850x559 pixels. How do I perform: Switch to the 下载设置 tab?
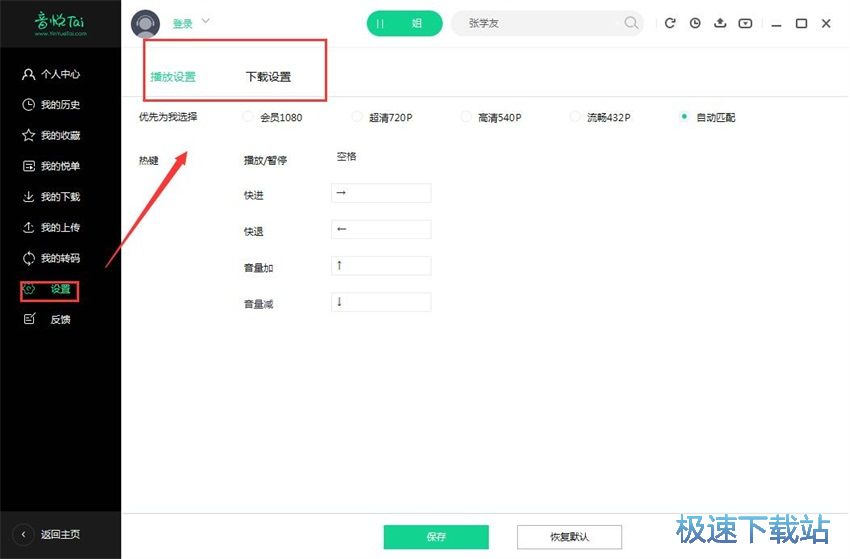(x=268, y=77)
